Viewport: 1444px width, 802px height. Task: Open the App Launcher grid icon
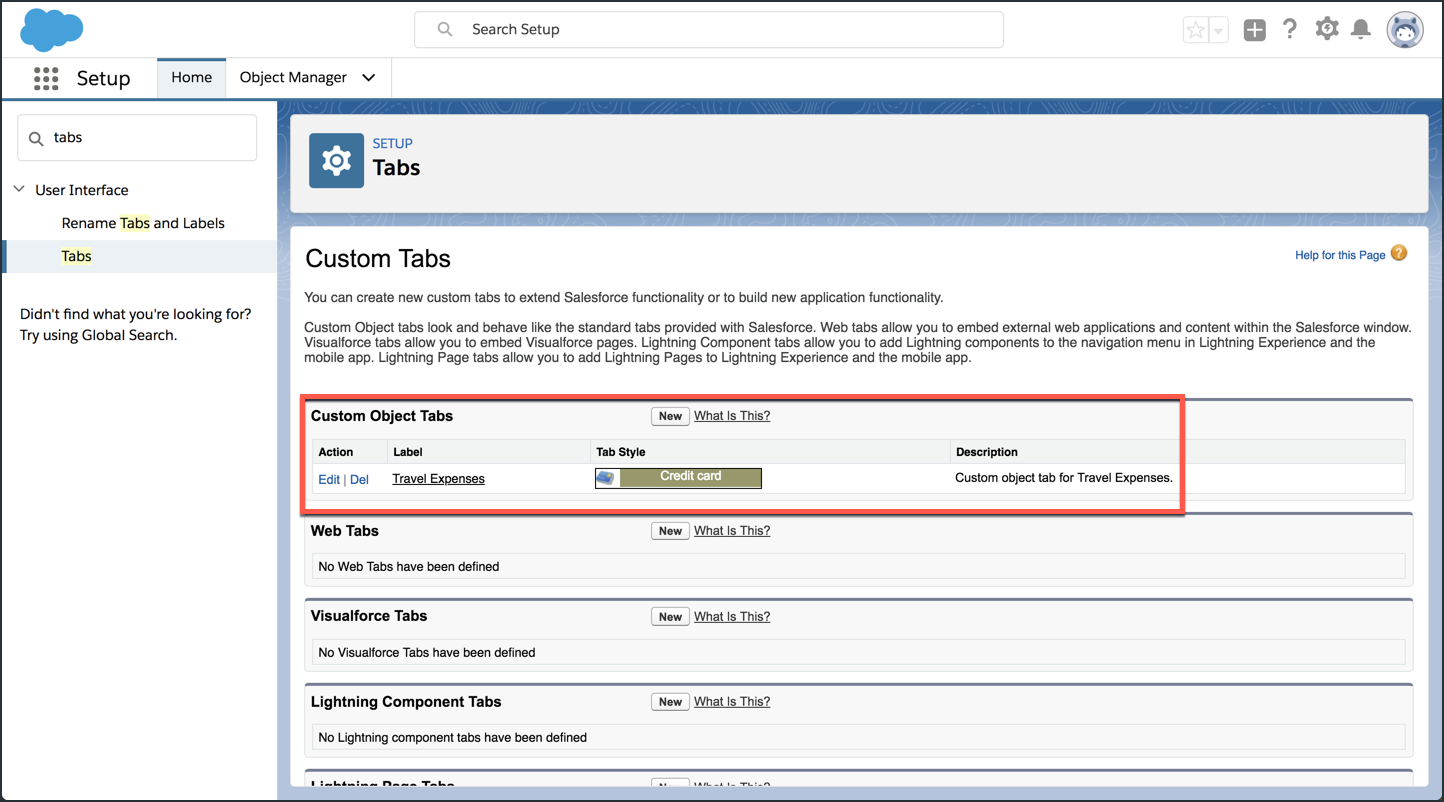click(x=46, y=78)
